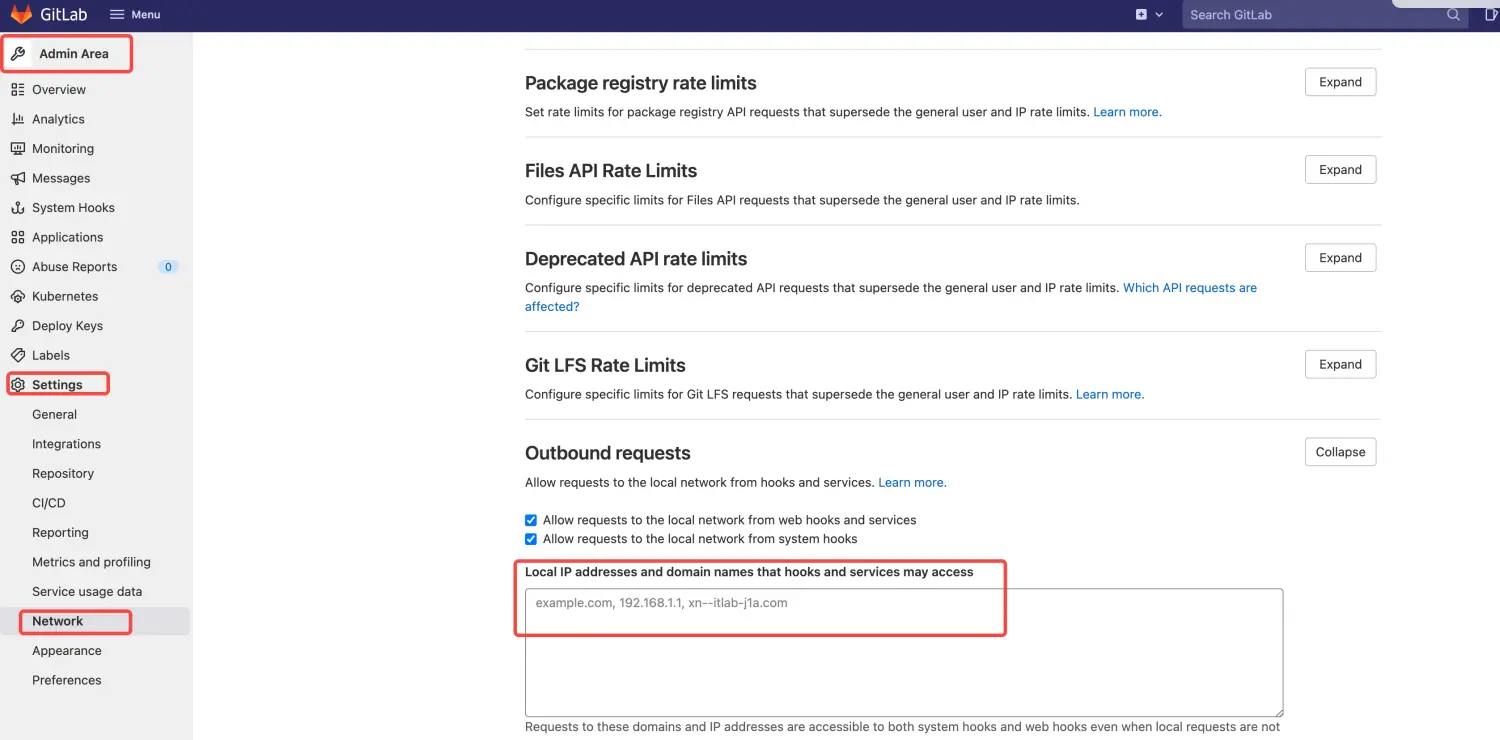Viewport: 1500px width, 740px height.
Task: Expand the Files API Rate Limits section
Action: 1340,170
